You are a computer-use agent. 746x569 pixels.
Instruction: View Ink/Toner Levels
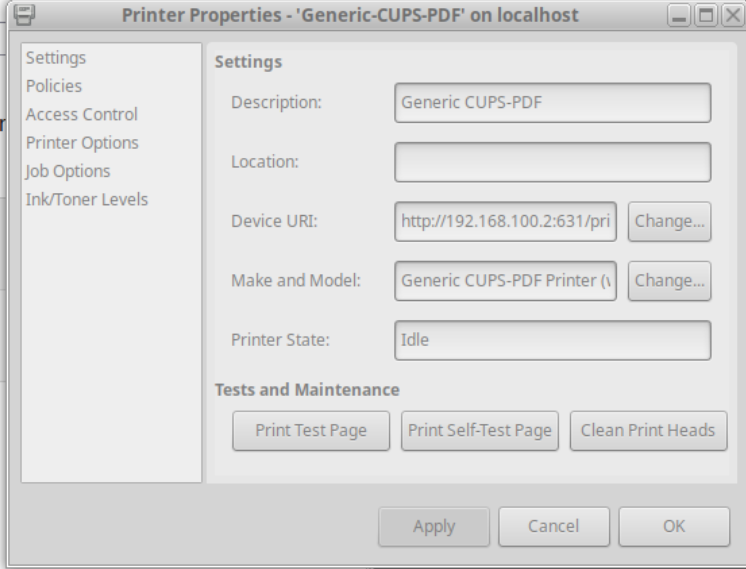pos(87,199)
